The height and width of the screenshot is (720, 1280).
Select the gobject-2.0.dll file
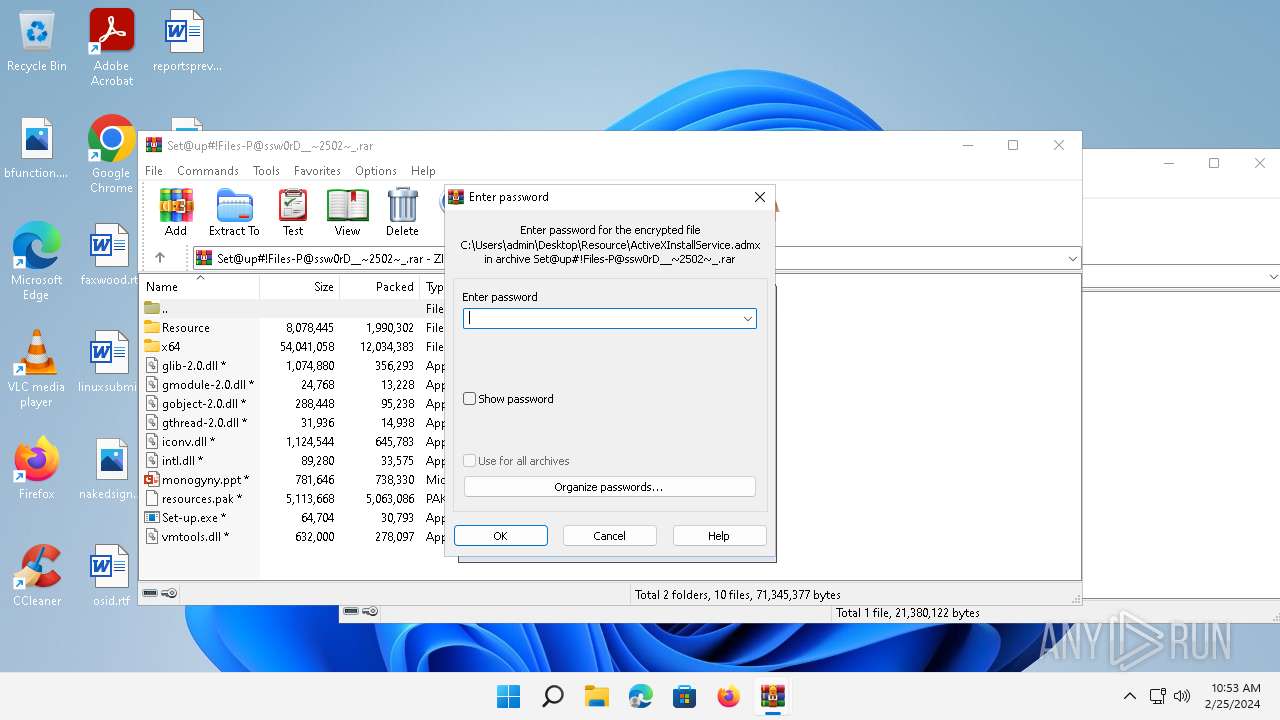click(204, 404)
